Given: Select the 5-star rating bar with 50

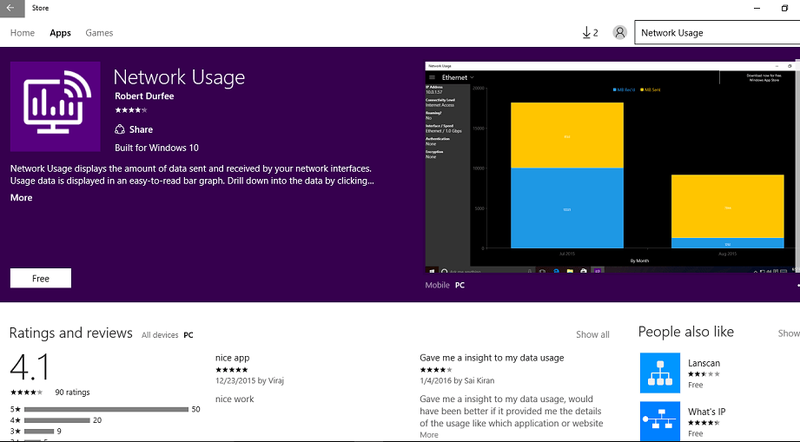Looking at the screenshot, I should pyautogui.click(x=106, y=409).
